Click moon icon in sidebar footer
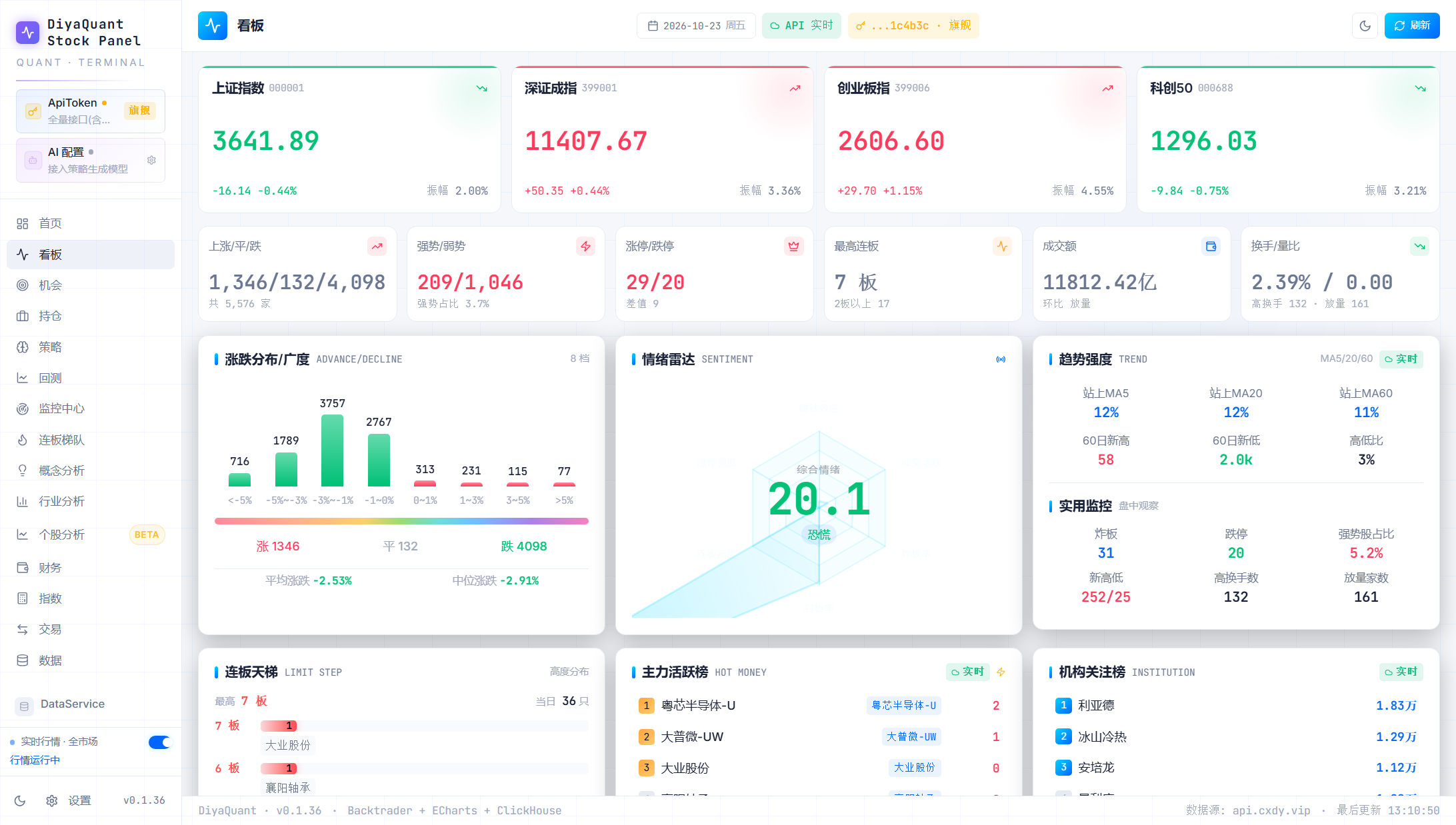 point(20,800)
